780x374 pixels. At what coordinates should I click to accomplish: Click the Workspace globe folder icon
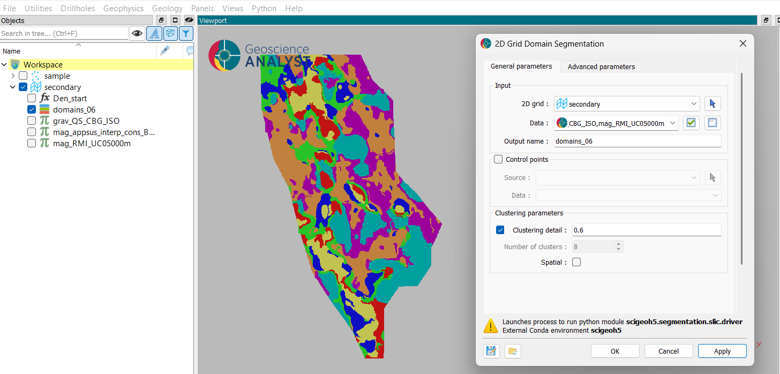[15, 65]
